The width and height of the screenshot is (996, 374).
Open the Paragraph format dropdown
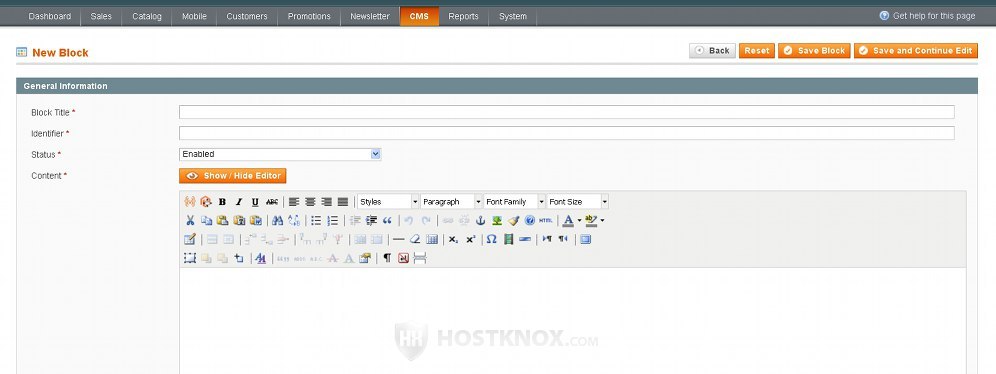pos(451,202)
